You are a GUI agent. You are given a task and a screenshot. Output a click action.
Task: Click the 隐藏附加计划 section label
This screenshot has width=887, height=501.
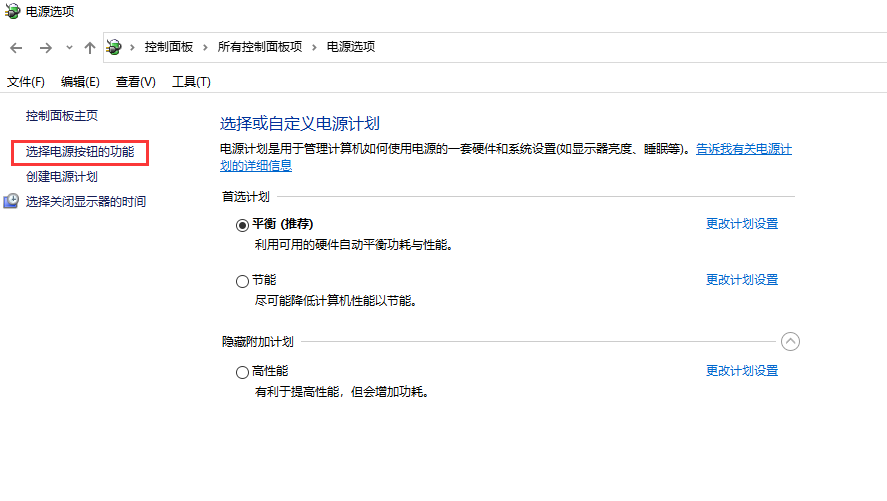coord(257,342)
